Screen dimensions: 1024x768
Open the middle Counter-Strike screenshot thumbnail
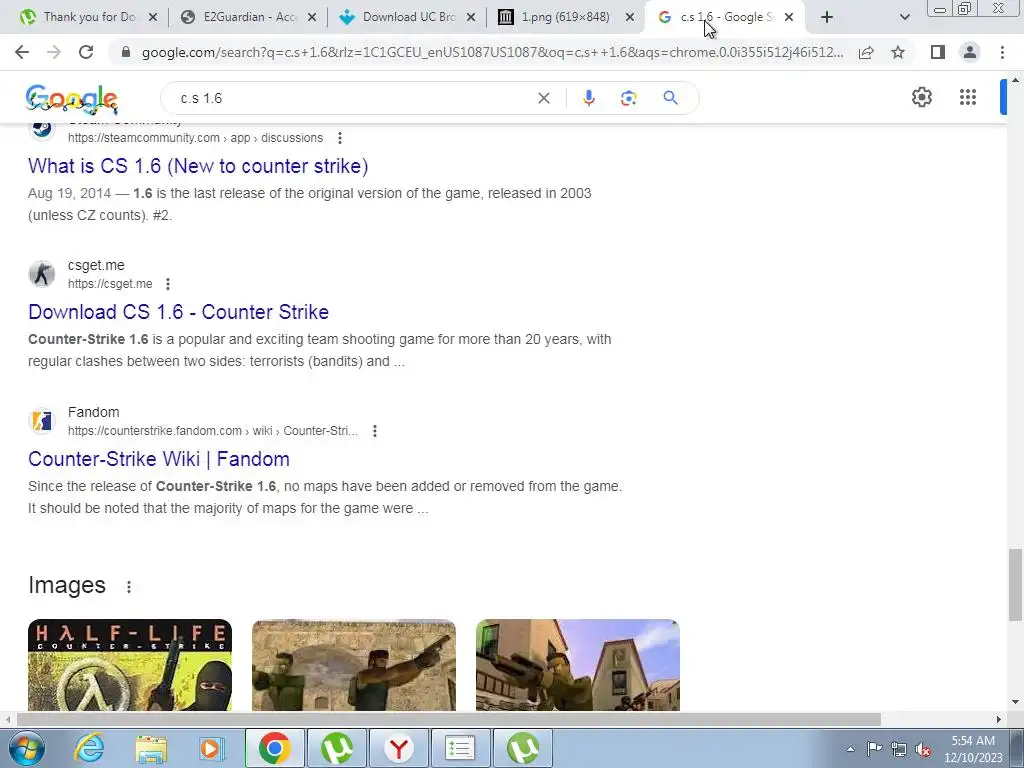[x=354, y=665]
